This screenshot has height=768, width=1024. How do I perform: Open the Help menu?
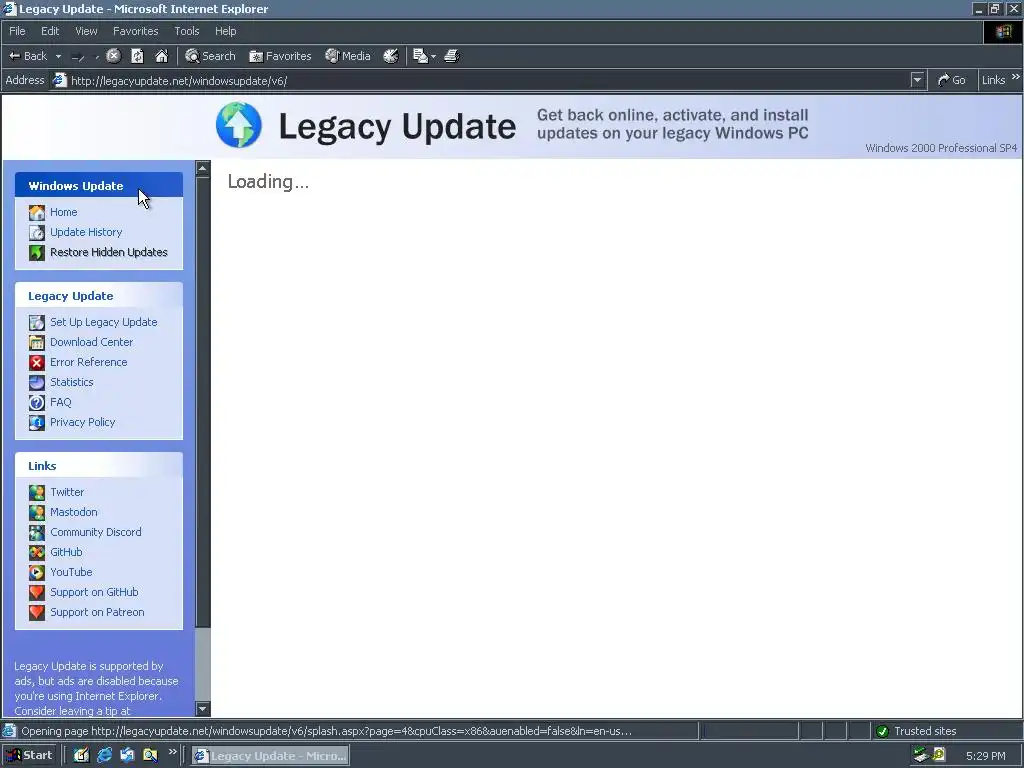pos(225,31)
